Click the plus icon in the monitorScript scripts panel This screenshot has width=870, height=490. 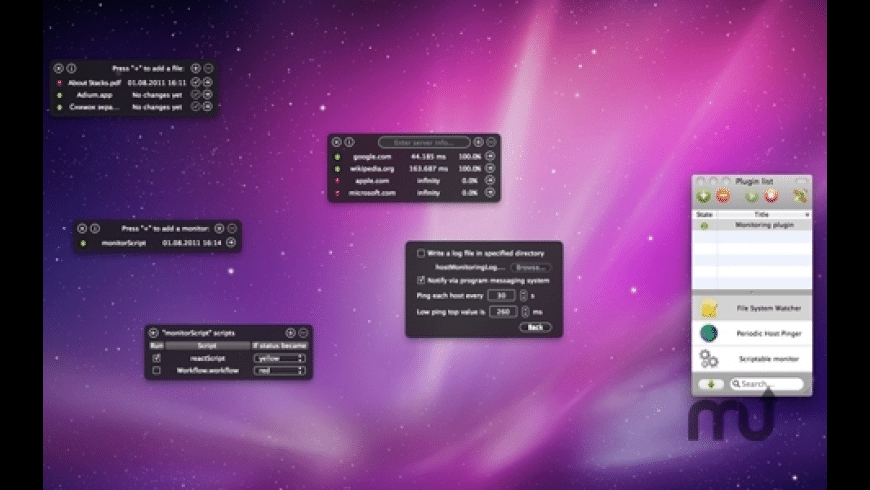tap(290, 333)
